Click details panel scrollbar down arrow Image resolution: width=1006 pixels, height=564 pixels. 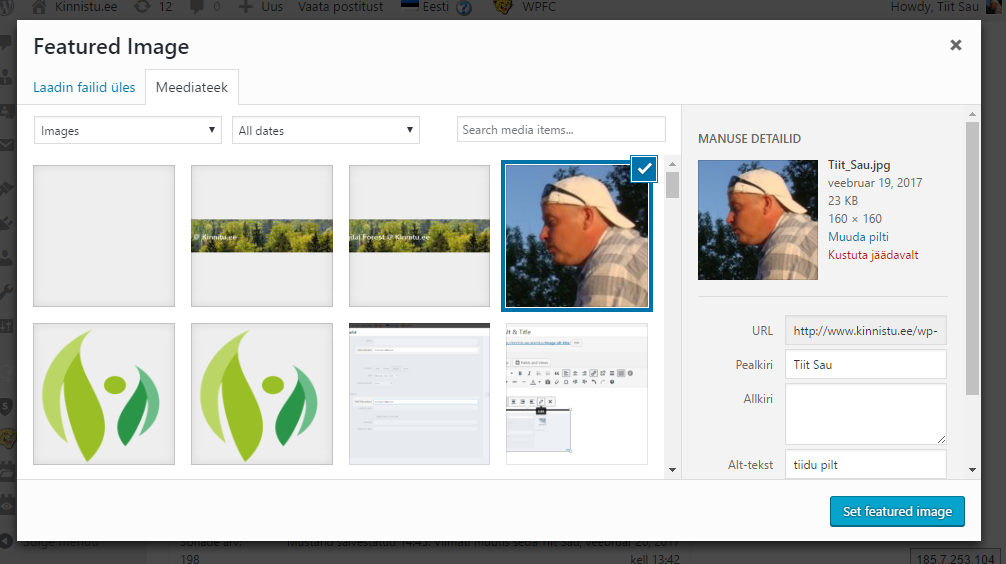coord(972,470)
